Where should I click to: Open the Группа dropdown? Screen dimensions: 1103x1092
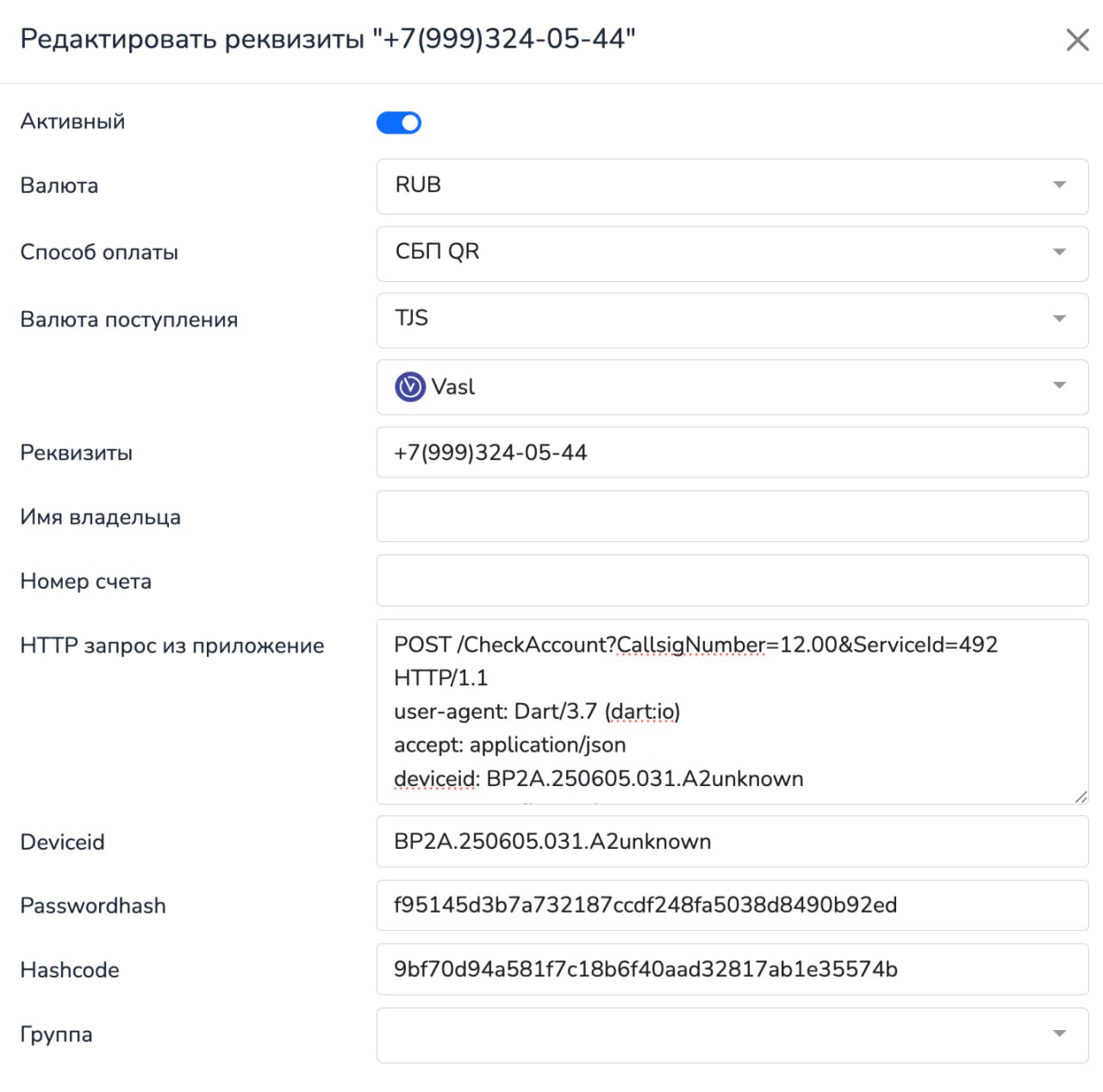pyautogui.click(x=731, y=1035)
